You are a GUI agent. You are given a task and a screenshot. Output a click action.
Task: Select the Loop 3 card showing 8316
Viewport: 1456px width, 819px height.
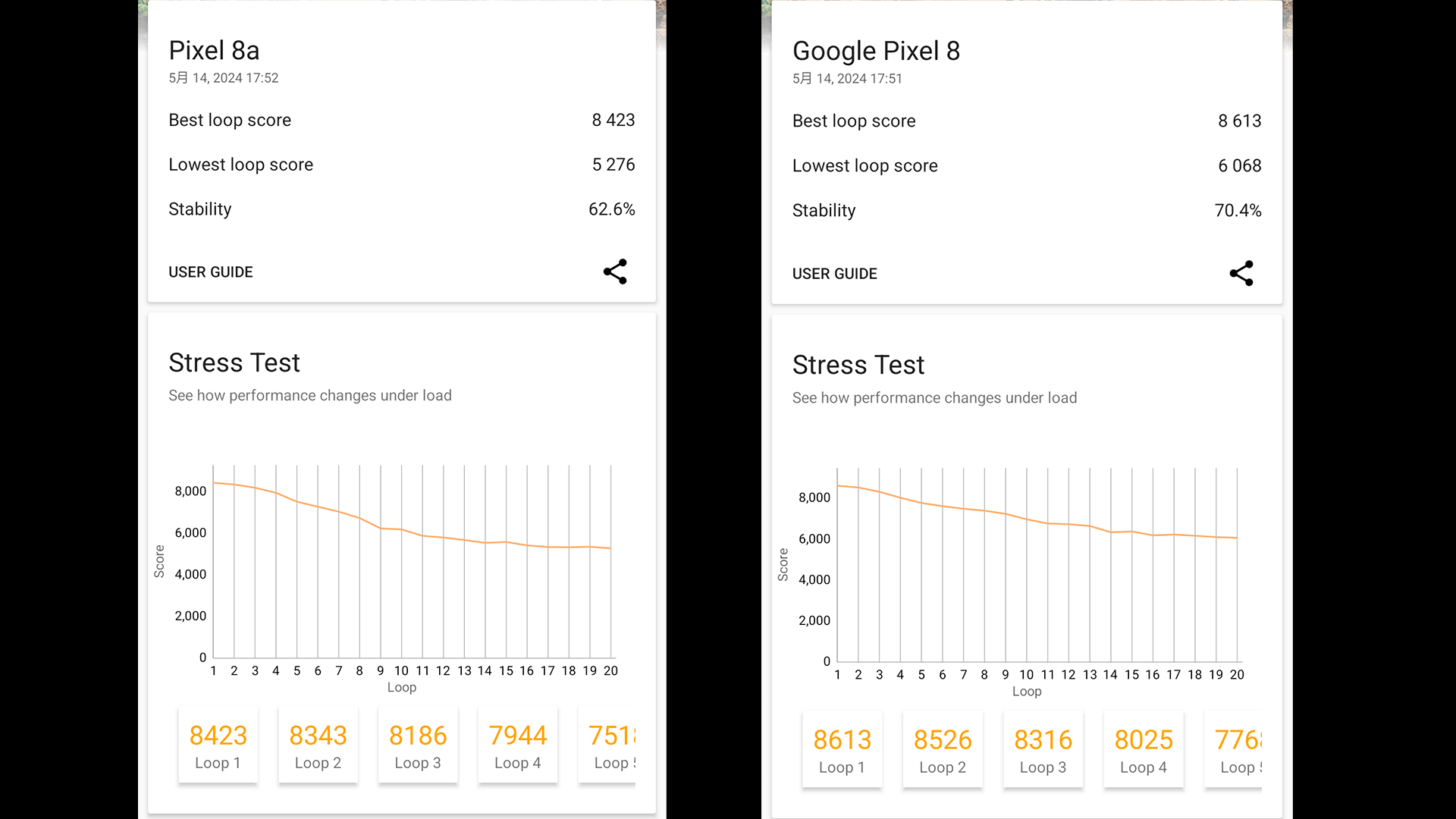1043,750
